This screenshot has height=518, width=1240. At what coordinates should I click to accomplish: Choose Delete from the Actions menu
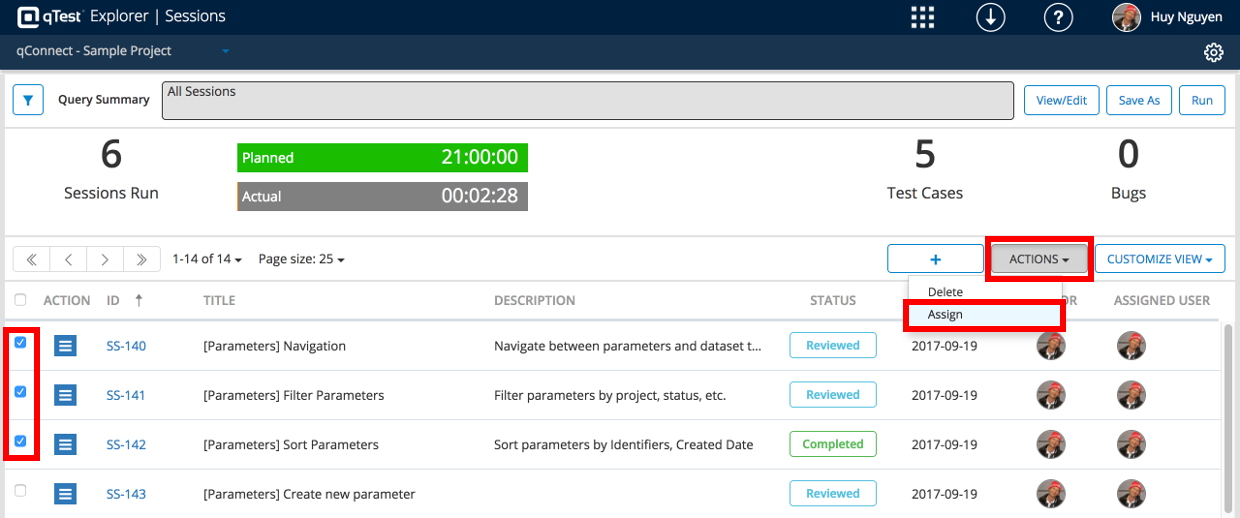pos(945,292)
